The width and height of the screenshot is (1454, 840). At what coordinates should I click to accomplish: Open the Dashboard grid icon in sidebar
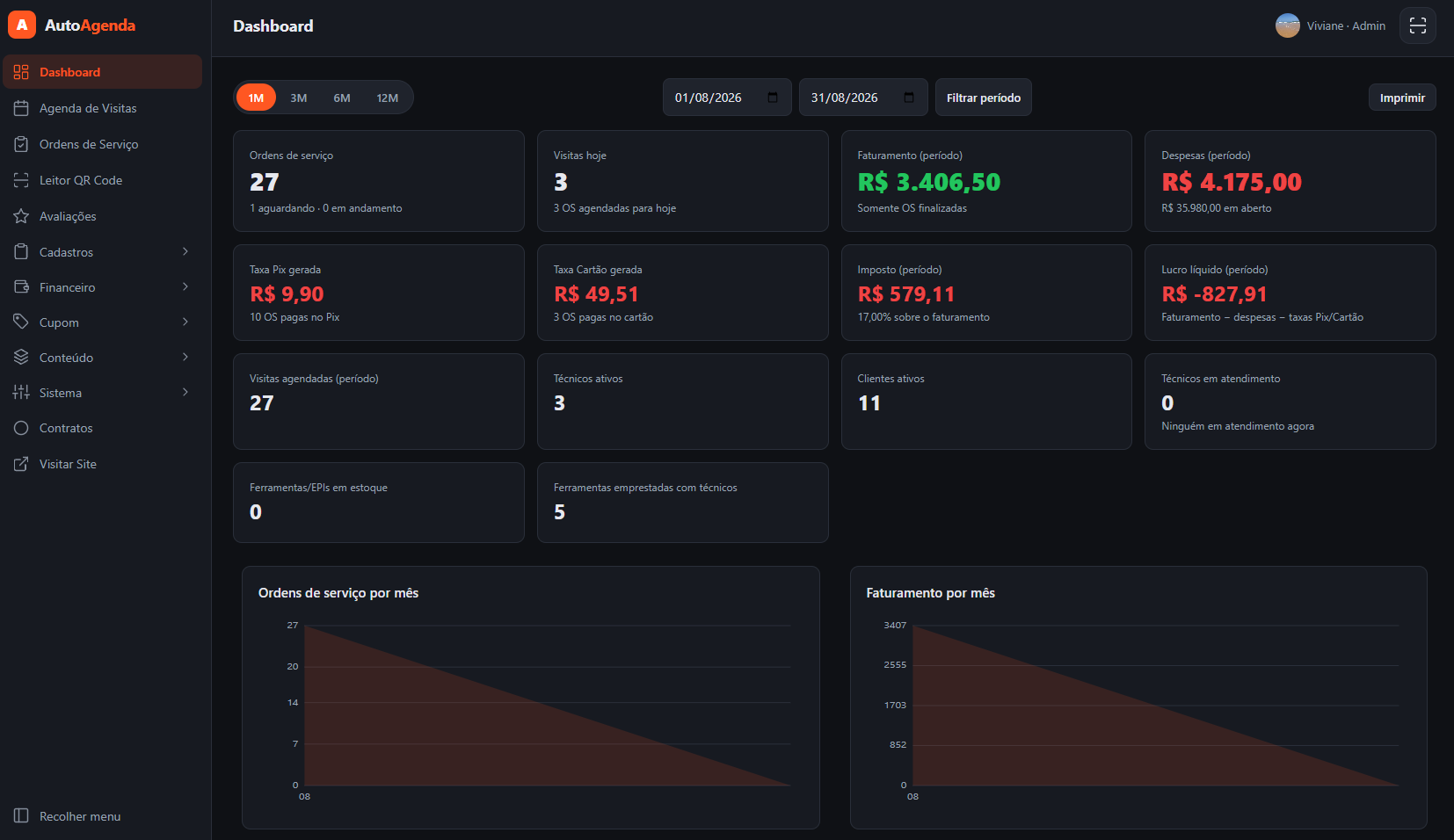point(21,72)
